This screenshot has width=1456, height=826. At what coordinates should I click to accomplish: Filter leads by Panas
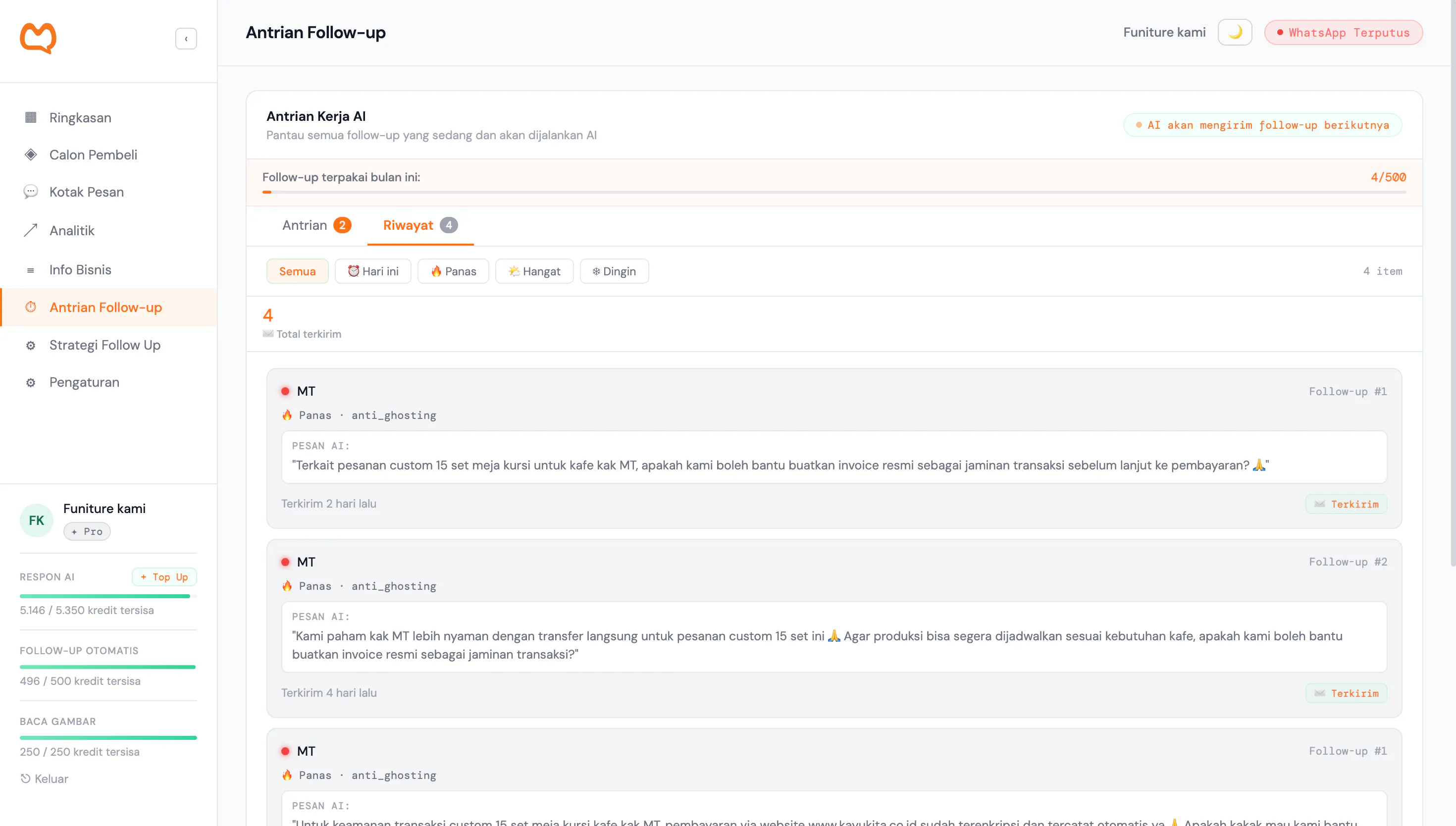pyautogui.click(x=453, y=271)
